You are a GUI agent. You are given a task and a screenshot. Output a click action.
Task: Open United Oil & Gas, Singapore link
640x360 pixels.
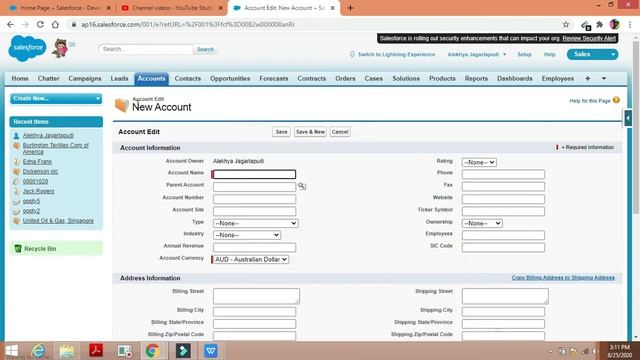pyautogui.click(x=58, y=221)
